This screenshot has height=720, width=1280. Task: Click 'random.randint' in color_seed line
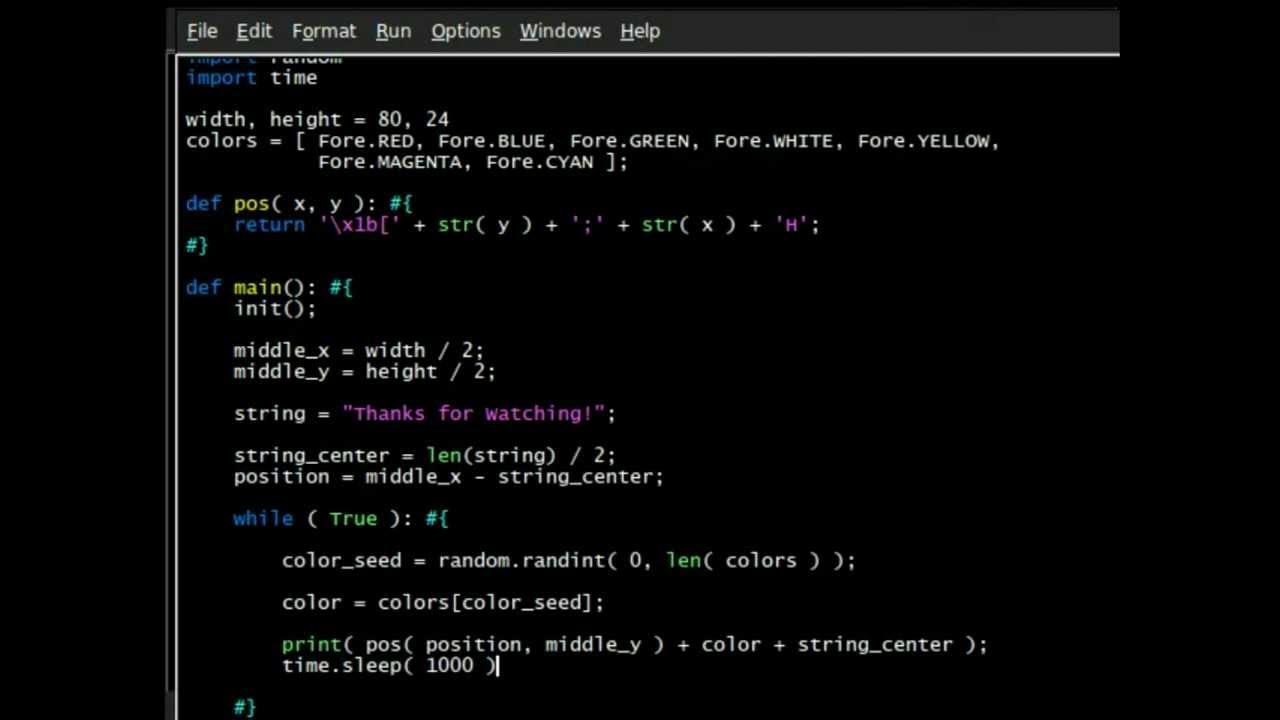tap(521, 561)
